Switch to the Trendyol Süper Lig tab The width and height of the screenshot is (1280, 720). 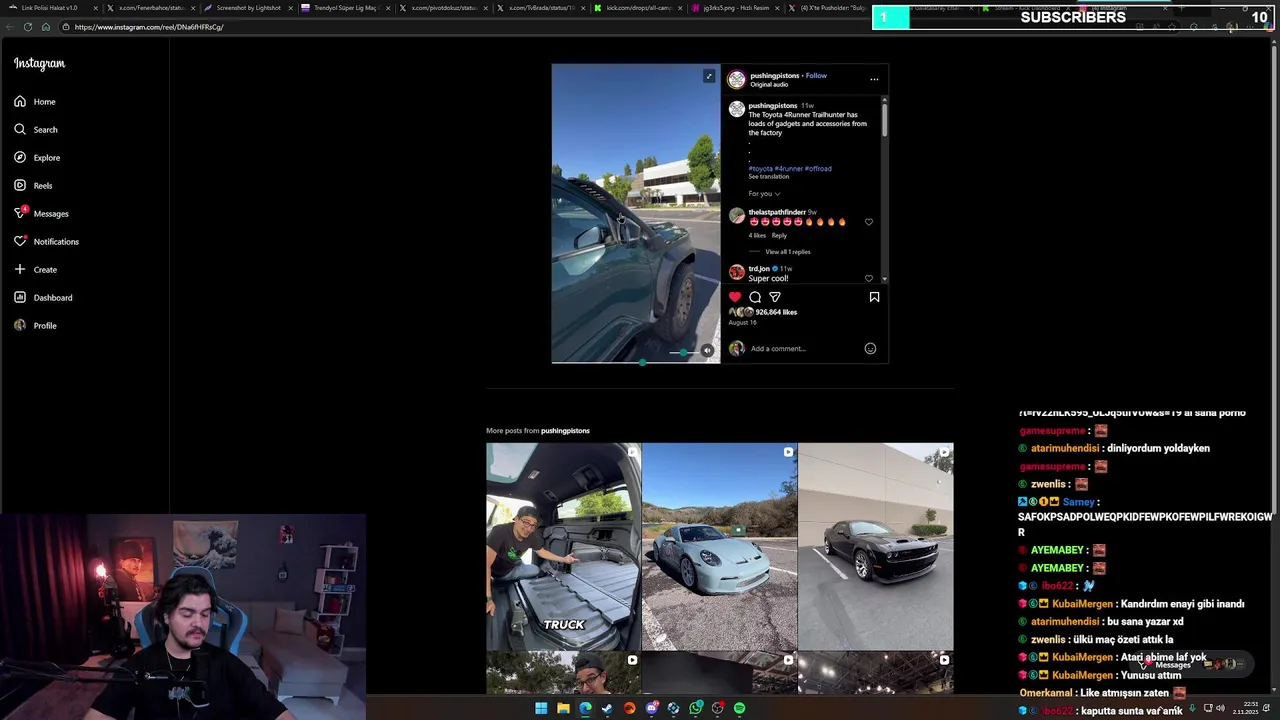pos(345,8)
